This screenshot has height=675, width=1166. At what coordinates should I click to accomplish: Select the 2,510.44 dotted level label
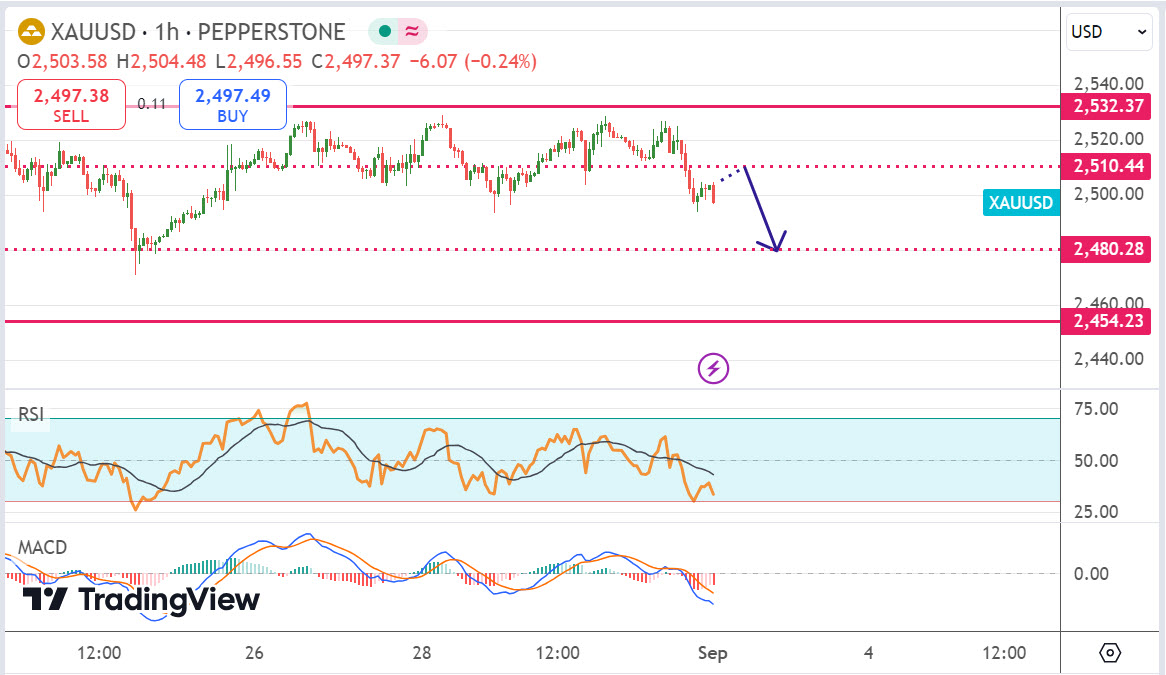(1107, 166)
